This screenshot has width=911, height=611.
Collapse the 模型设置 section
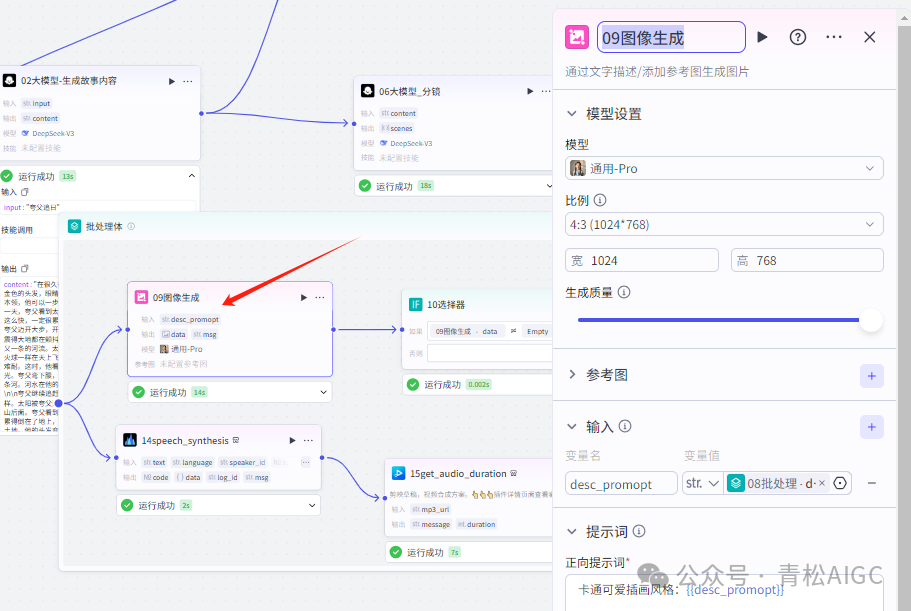570,113
